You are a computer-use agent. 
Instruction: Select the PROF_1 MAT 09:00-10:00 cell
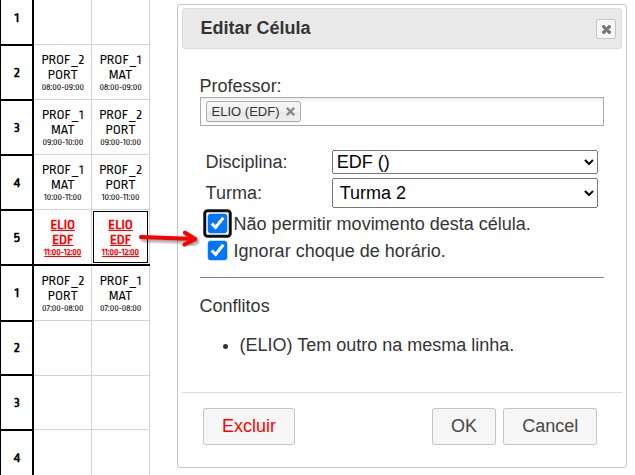(62, 128)
